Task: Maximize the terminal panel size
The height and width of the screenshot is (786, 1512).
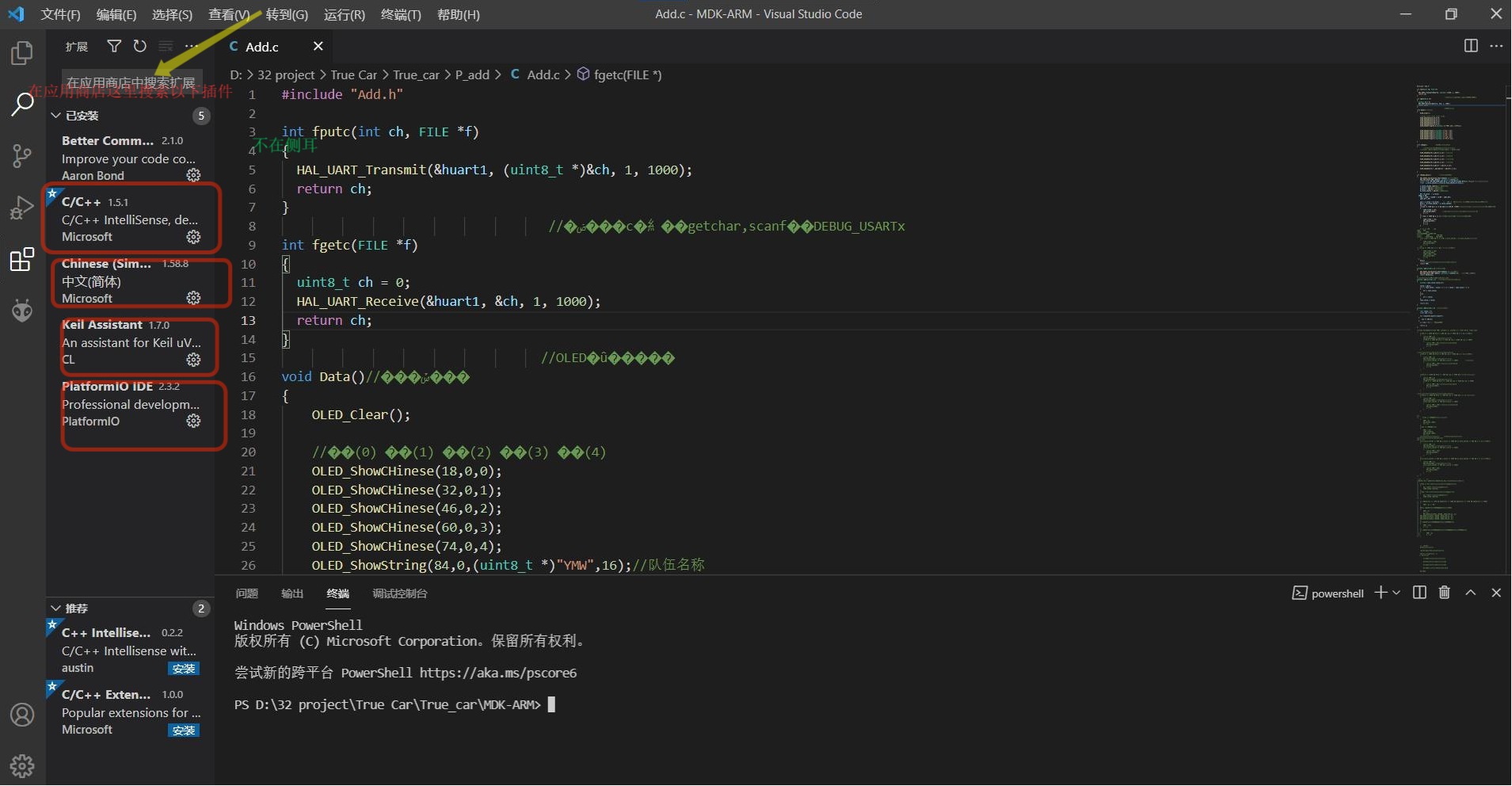Action: coord(1471,593)
